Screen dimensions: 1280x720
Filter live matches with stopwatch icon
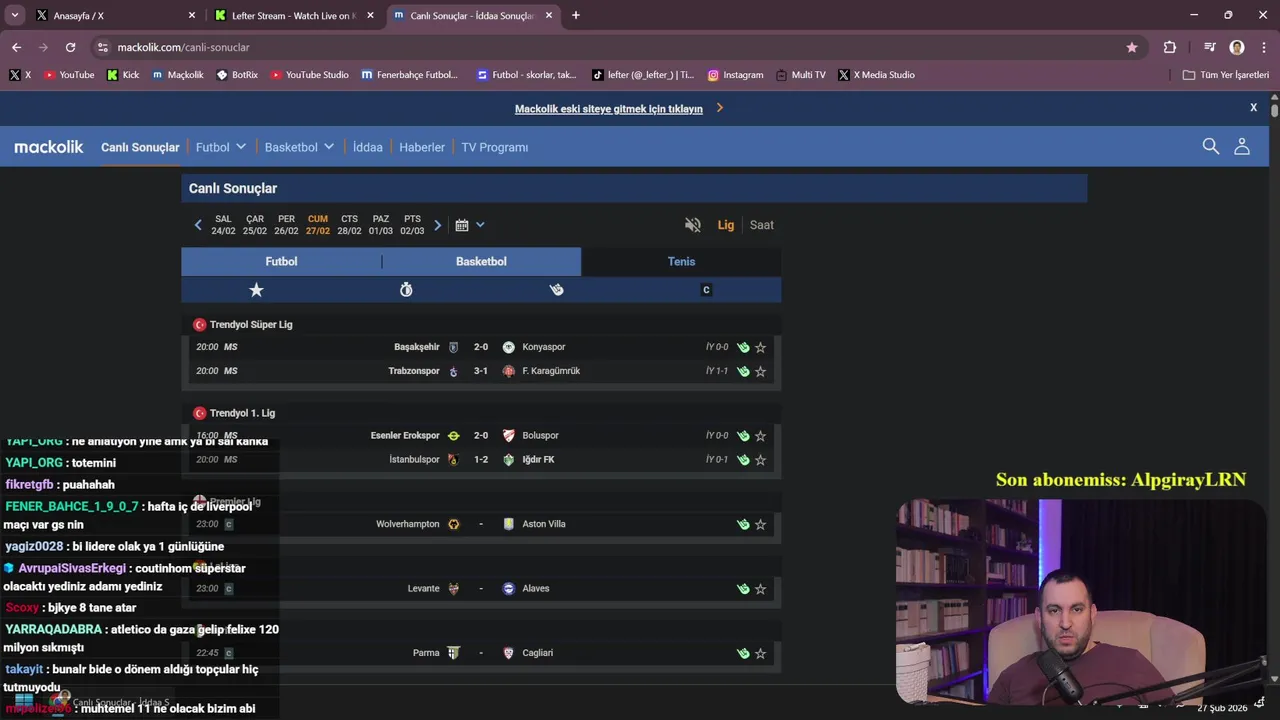(x=406, y=289)
